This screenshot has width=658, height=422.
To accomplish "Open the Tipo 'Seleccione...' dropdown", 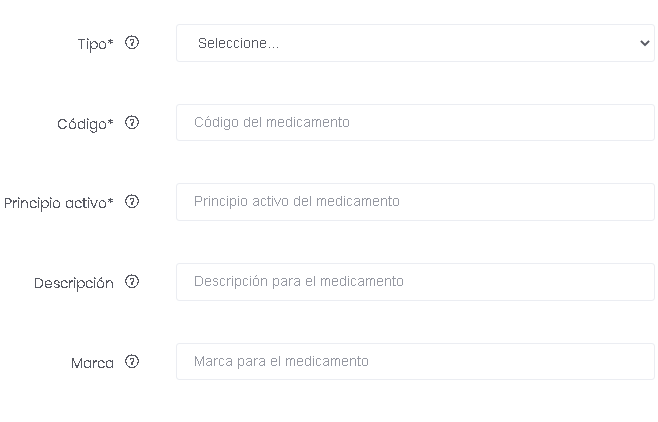I will click(415, 43).
